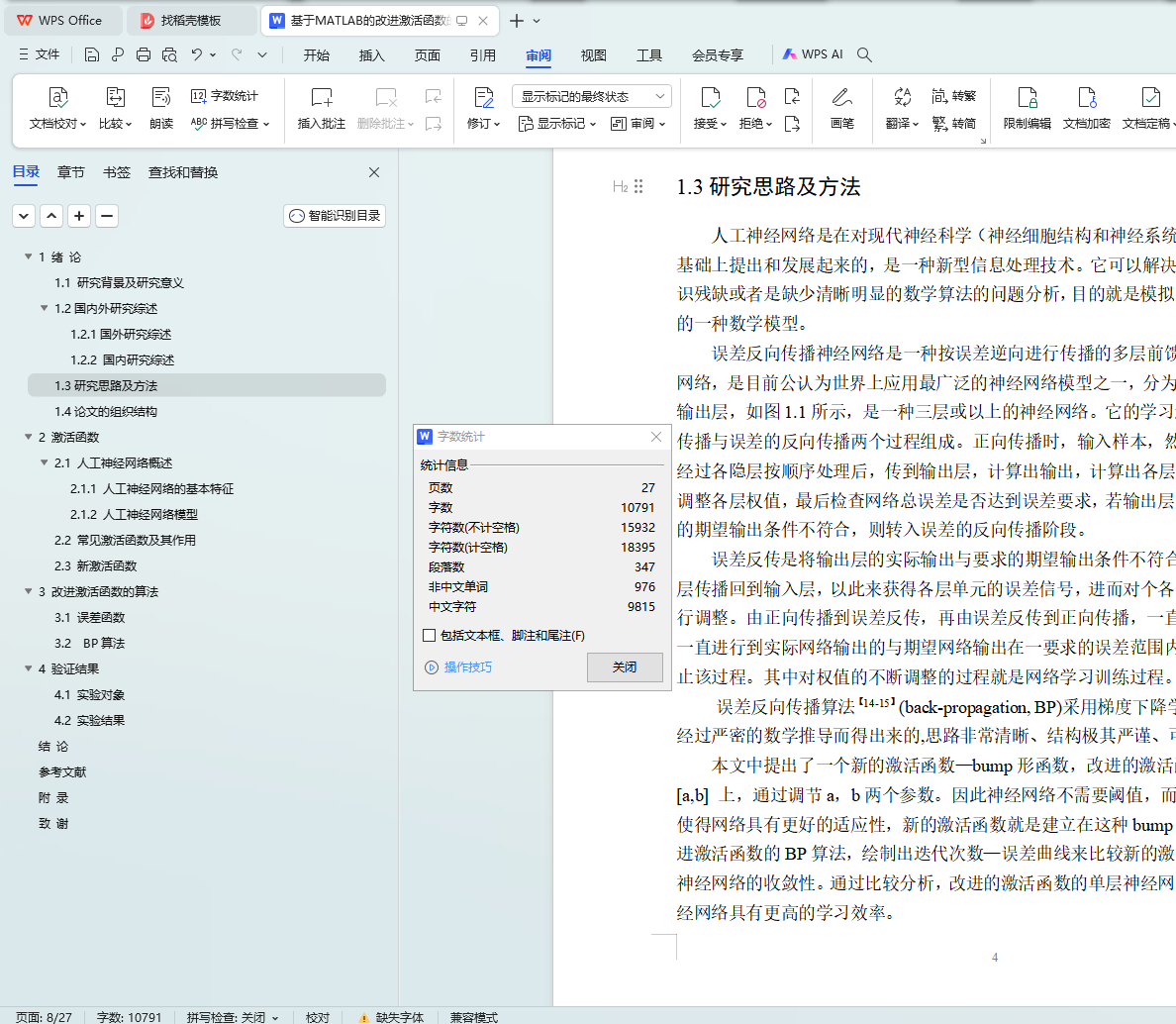Click the save icon in quick toolbar
Viewport: 1176px width, 1024px height.
pos(91,54)
